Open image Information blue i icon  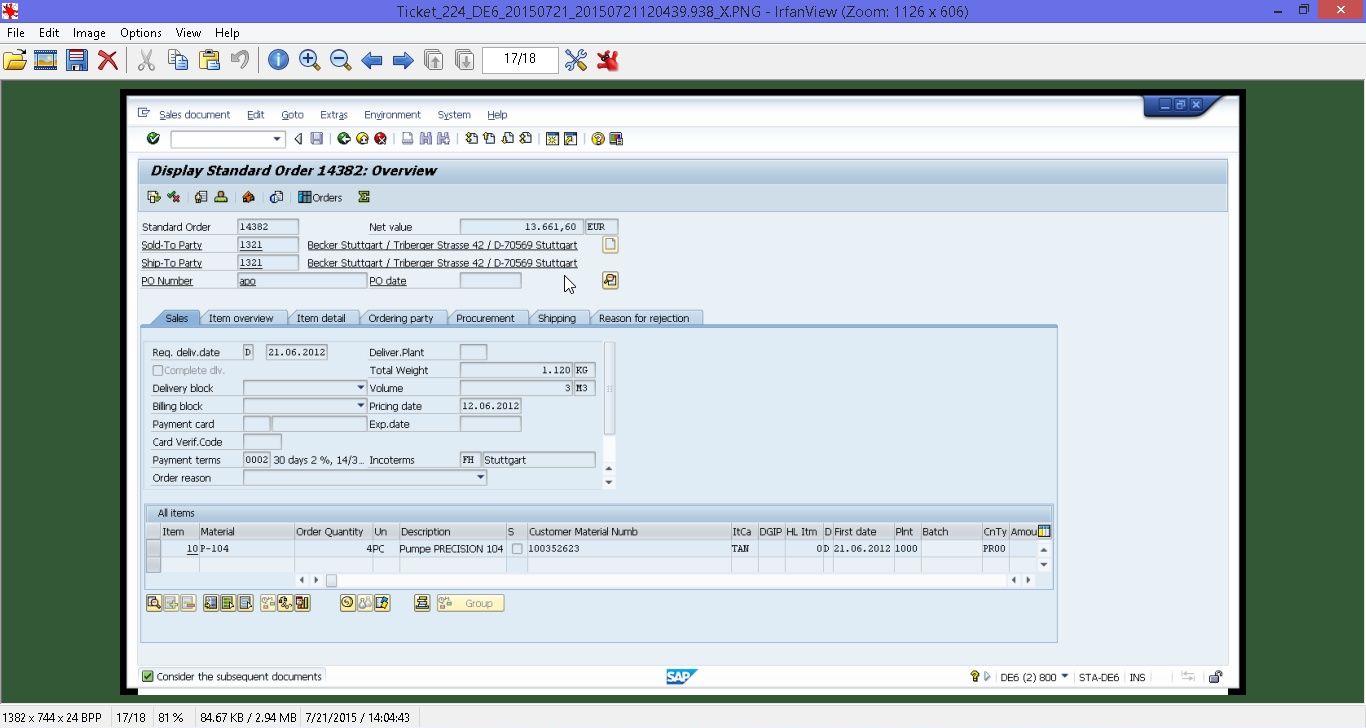(x=278, y=60)
